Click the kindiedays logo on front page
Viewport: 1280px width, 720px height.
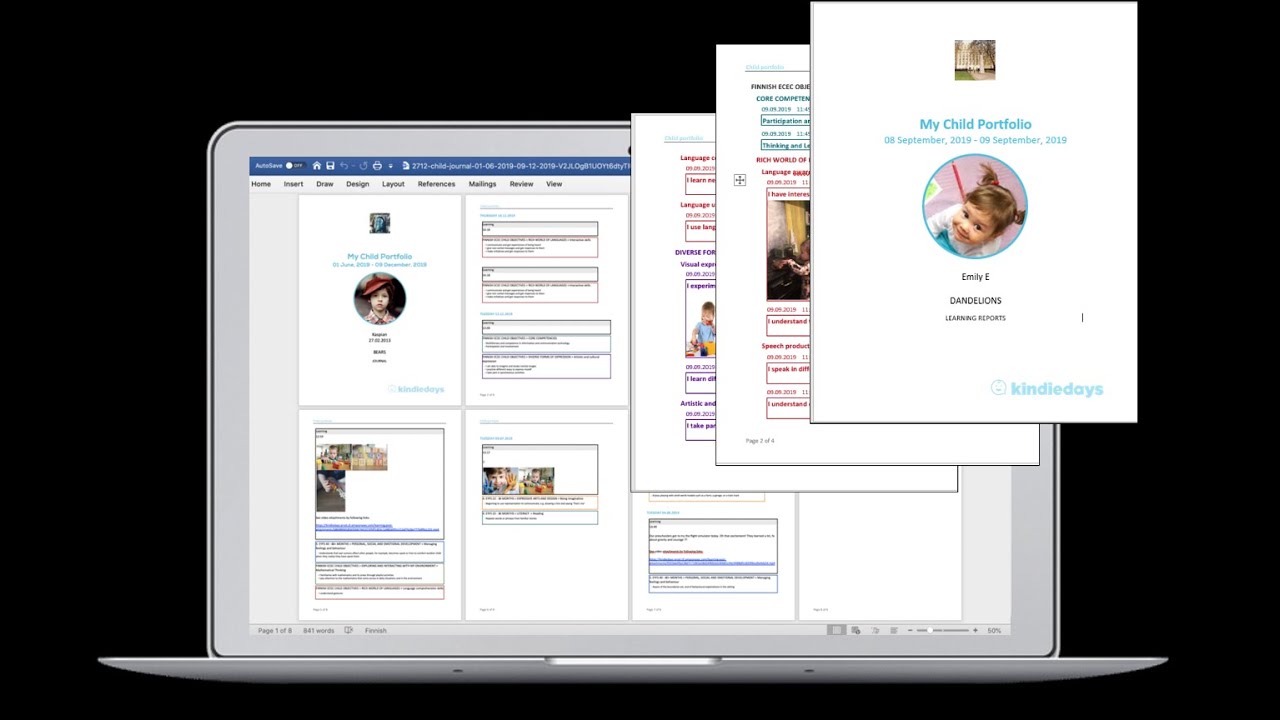[x=1047, y=388]
